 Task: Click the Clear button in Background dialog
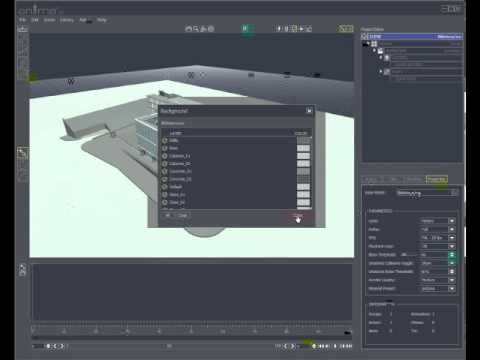click(182, 215)
